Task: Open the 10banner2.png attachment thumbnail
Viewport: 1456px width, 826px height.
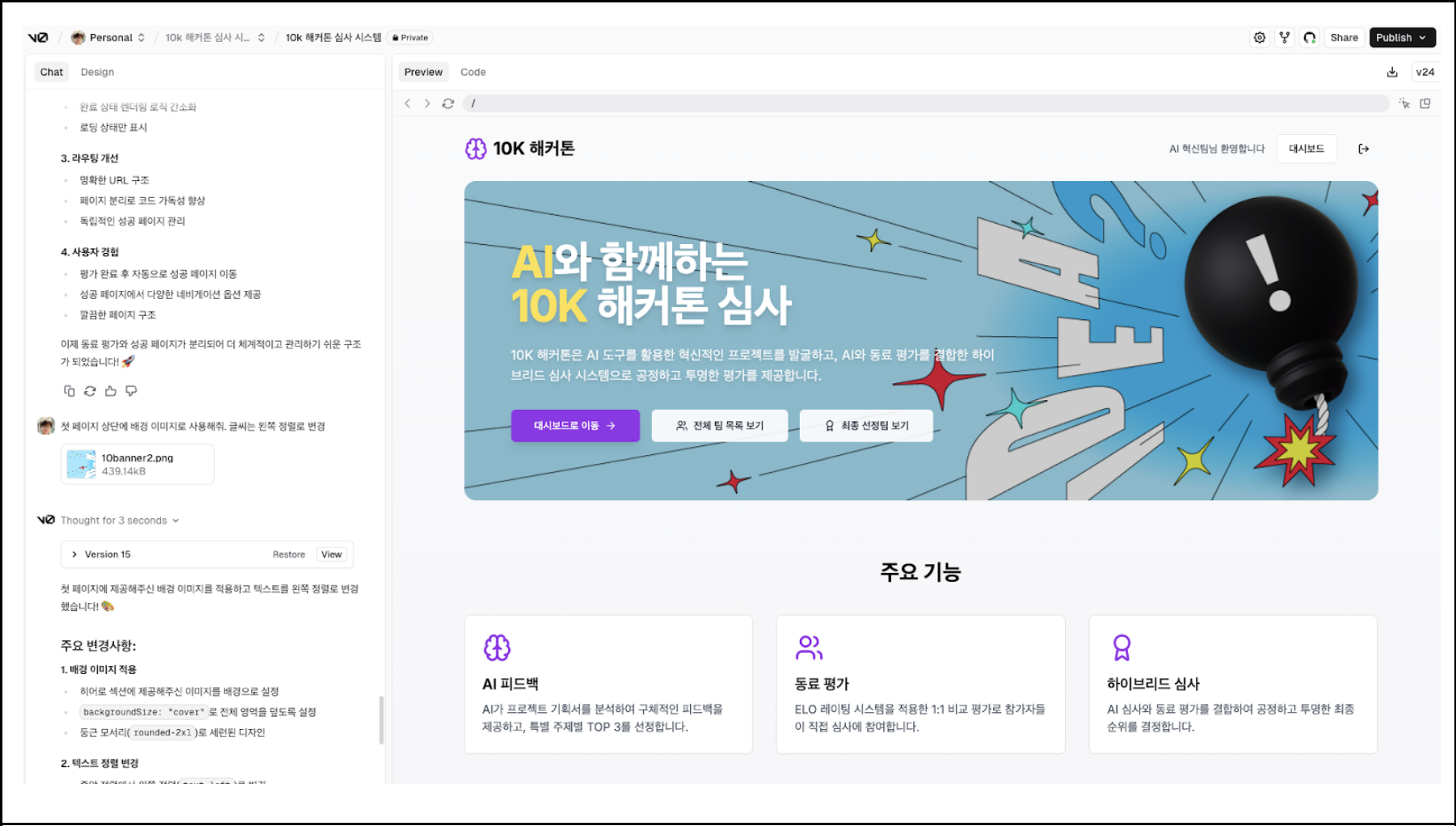Action: point(81,464)
